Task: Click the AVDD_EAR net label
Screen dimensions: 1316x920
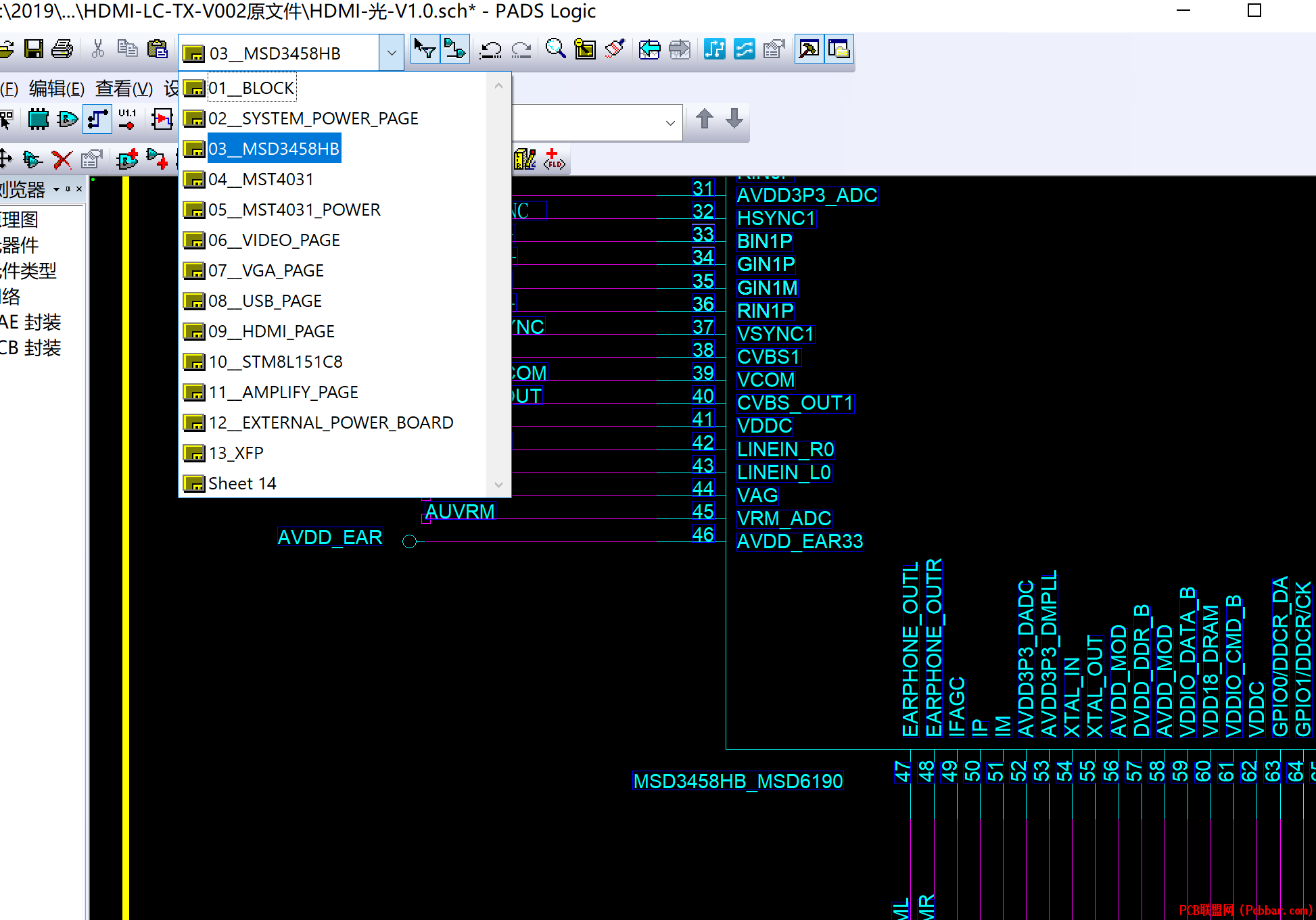Action: click(330, 537)
